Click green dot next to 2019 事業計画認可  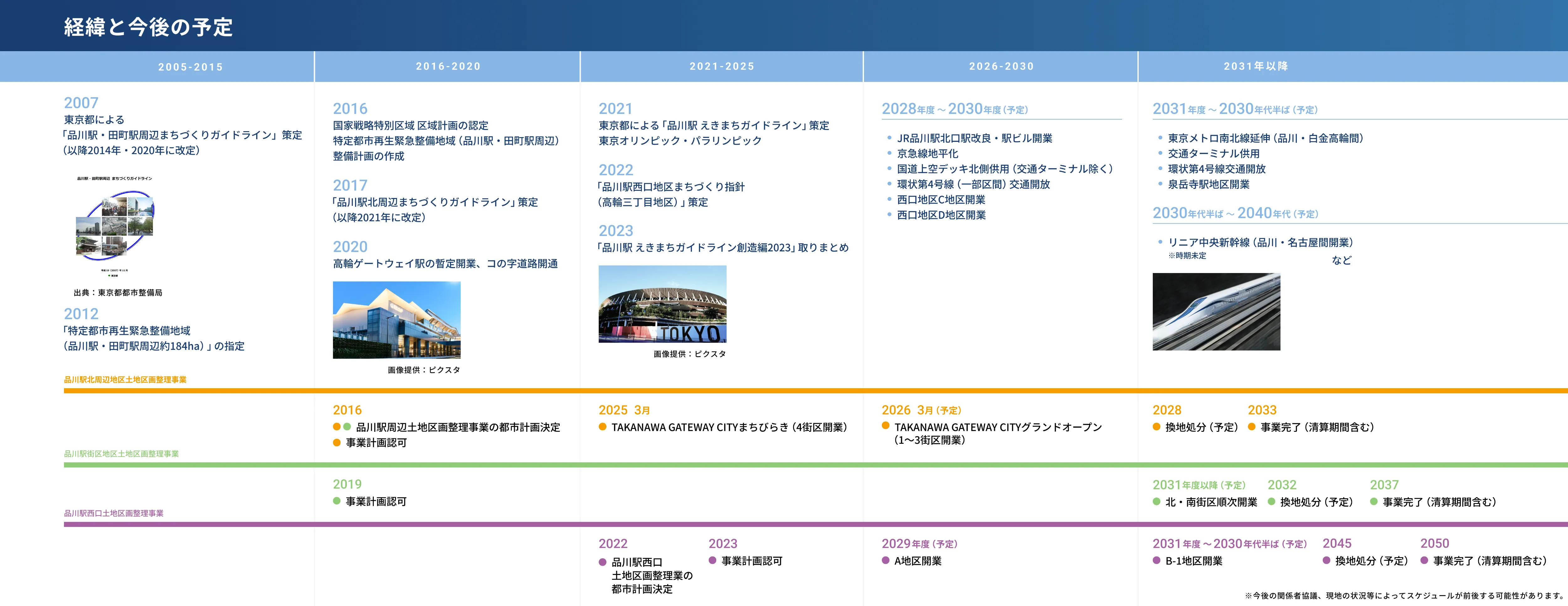click(336, 501)
